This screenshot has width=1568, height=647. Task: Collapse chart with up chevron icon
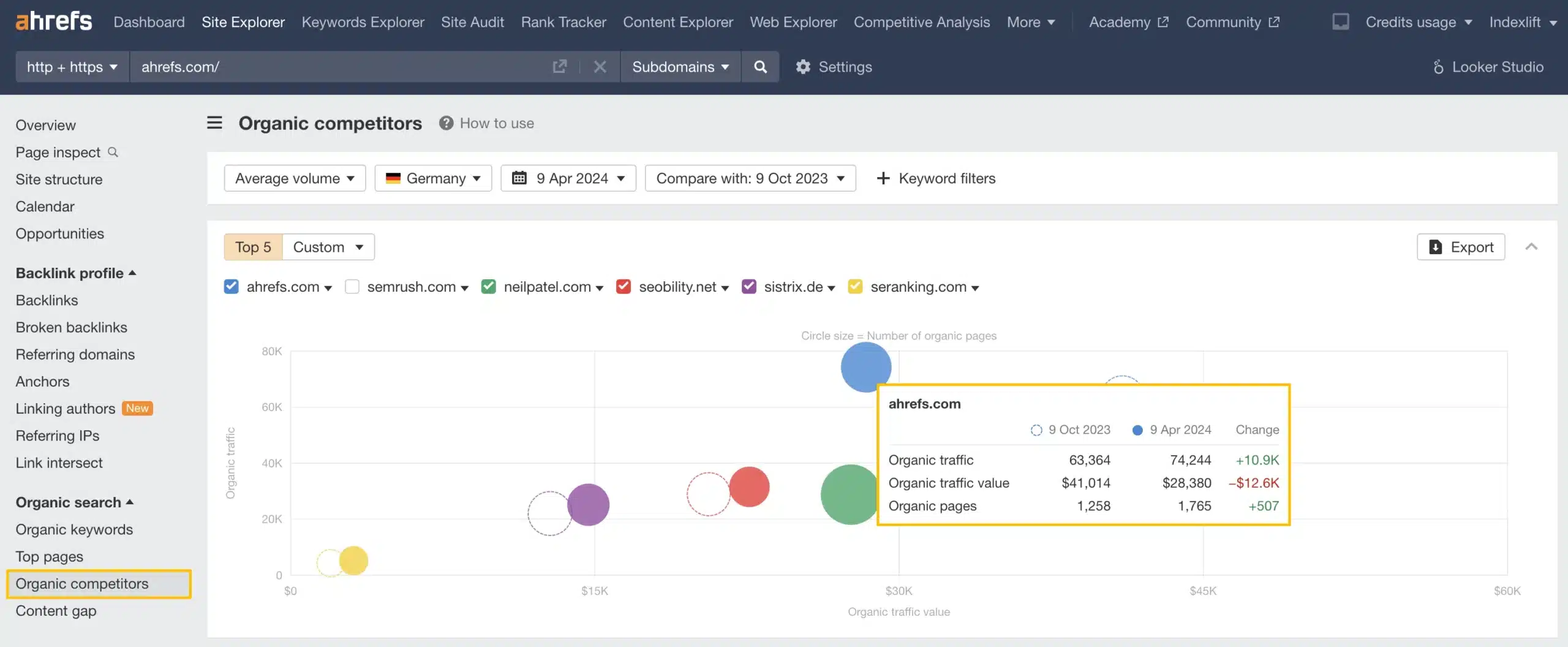pos(1531,246)
